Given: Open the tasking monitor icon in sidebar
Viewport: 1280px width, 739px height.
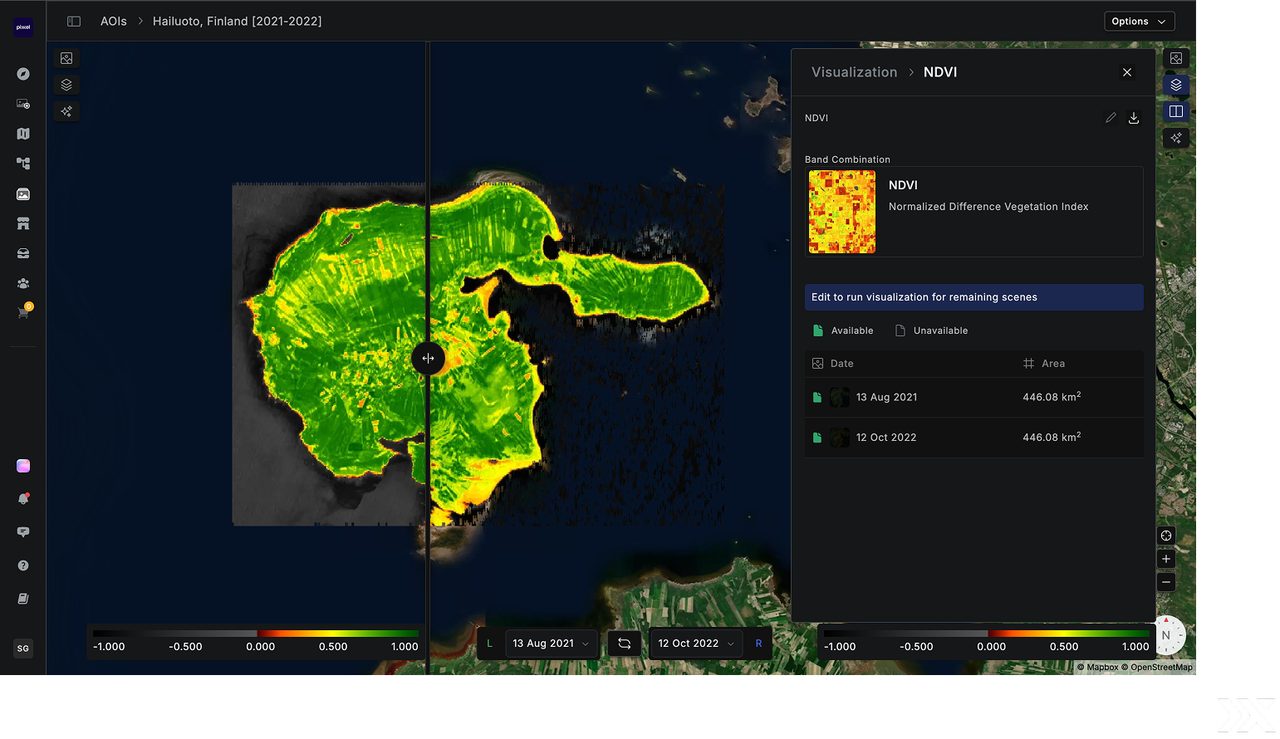Looking at the screenshot, I should [x=23, y=104].
